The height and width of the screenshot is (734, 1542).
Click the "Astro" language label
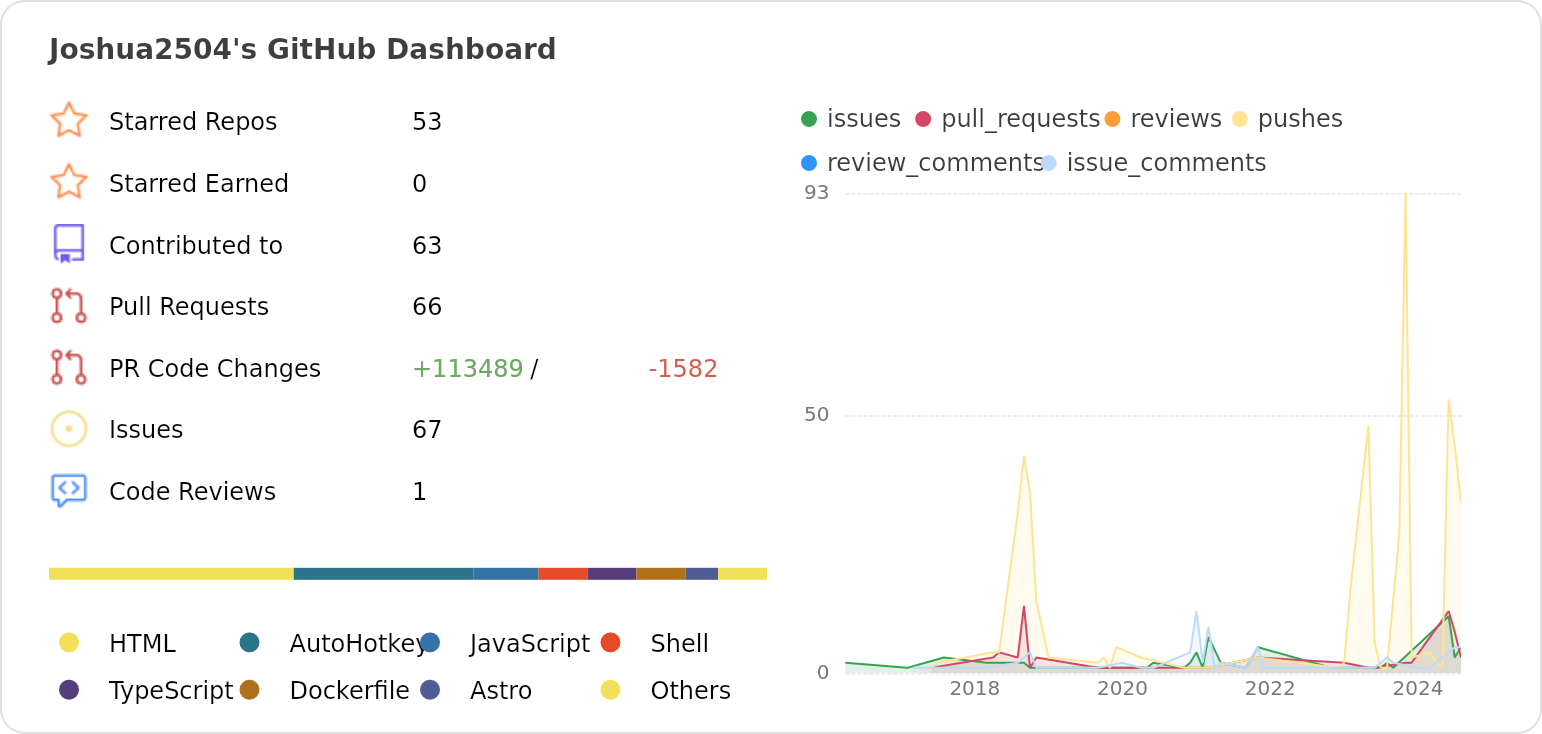pyautogui.click(x=501, y=691)
